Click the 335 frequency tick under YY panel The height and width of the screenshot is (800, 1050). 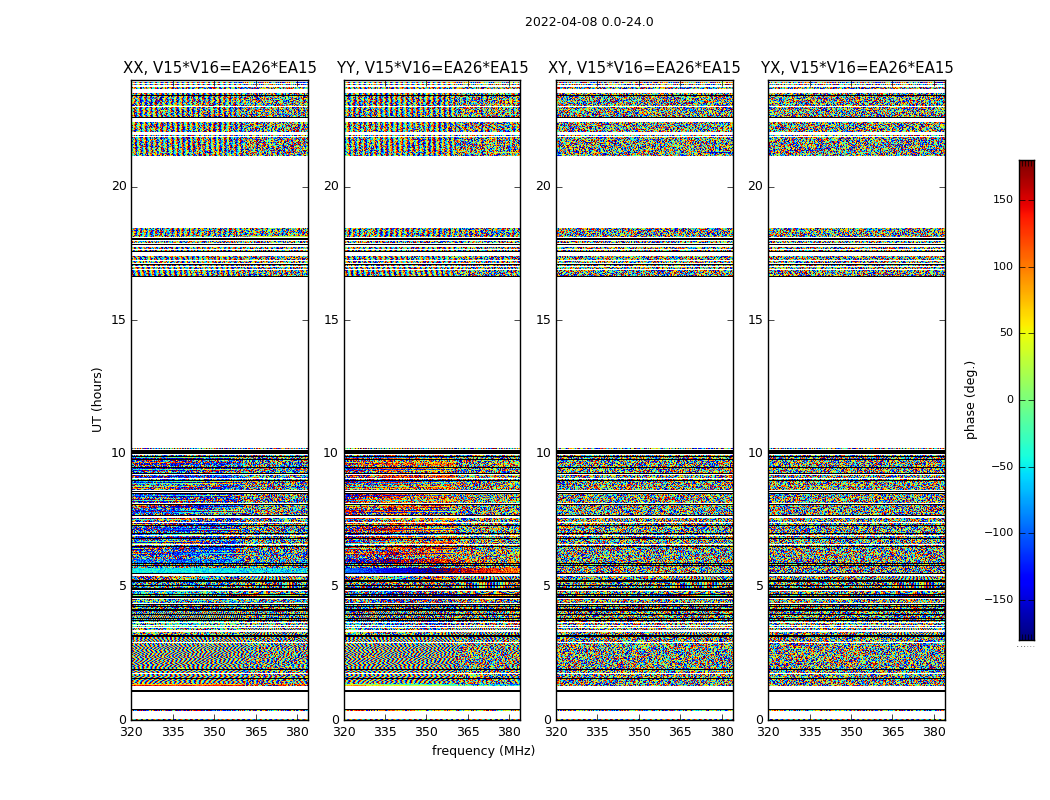385,732
